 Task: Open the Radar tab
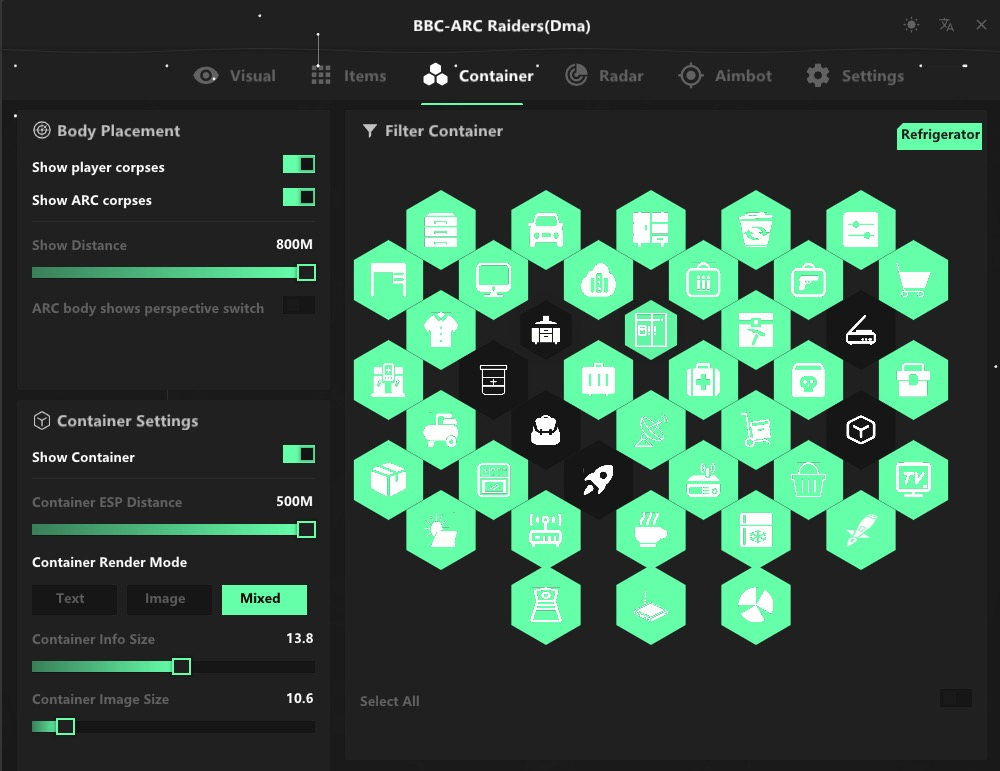(604, 76)
